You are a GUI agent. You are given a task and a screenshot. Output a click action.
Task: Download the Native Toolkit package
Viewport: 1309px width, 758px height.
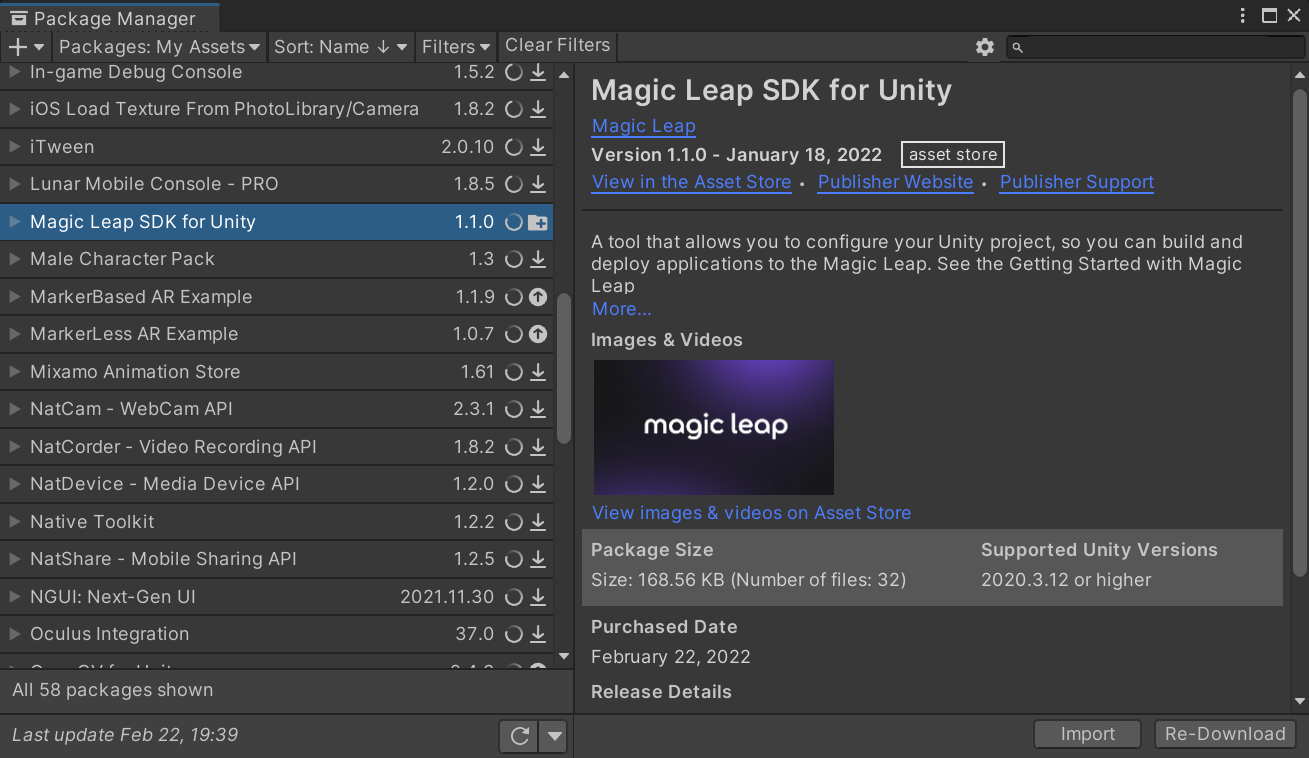tap(538, 522)
